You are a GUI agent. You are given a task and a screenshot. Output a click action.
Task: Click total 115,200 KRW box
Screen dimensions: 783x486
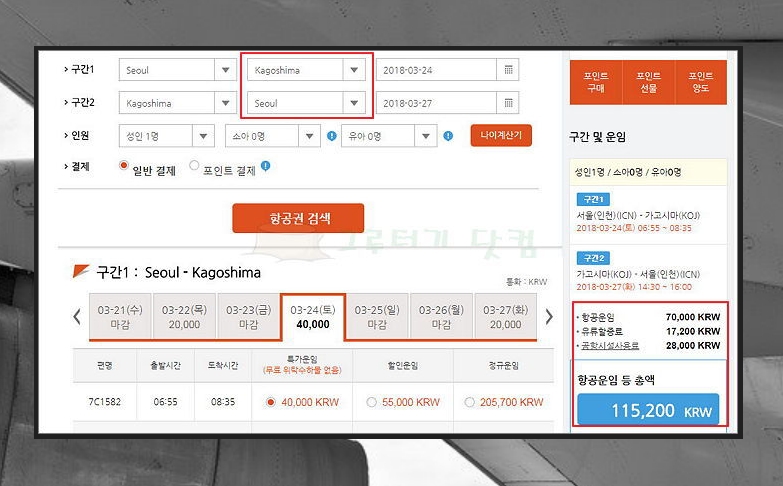(648, 410)
